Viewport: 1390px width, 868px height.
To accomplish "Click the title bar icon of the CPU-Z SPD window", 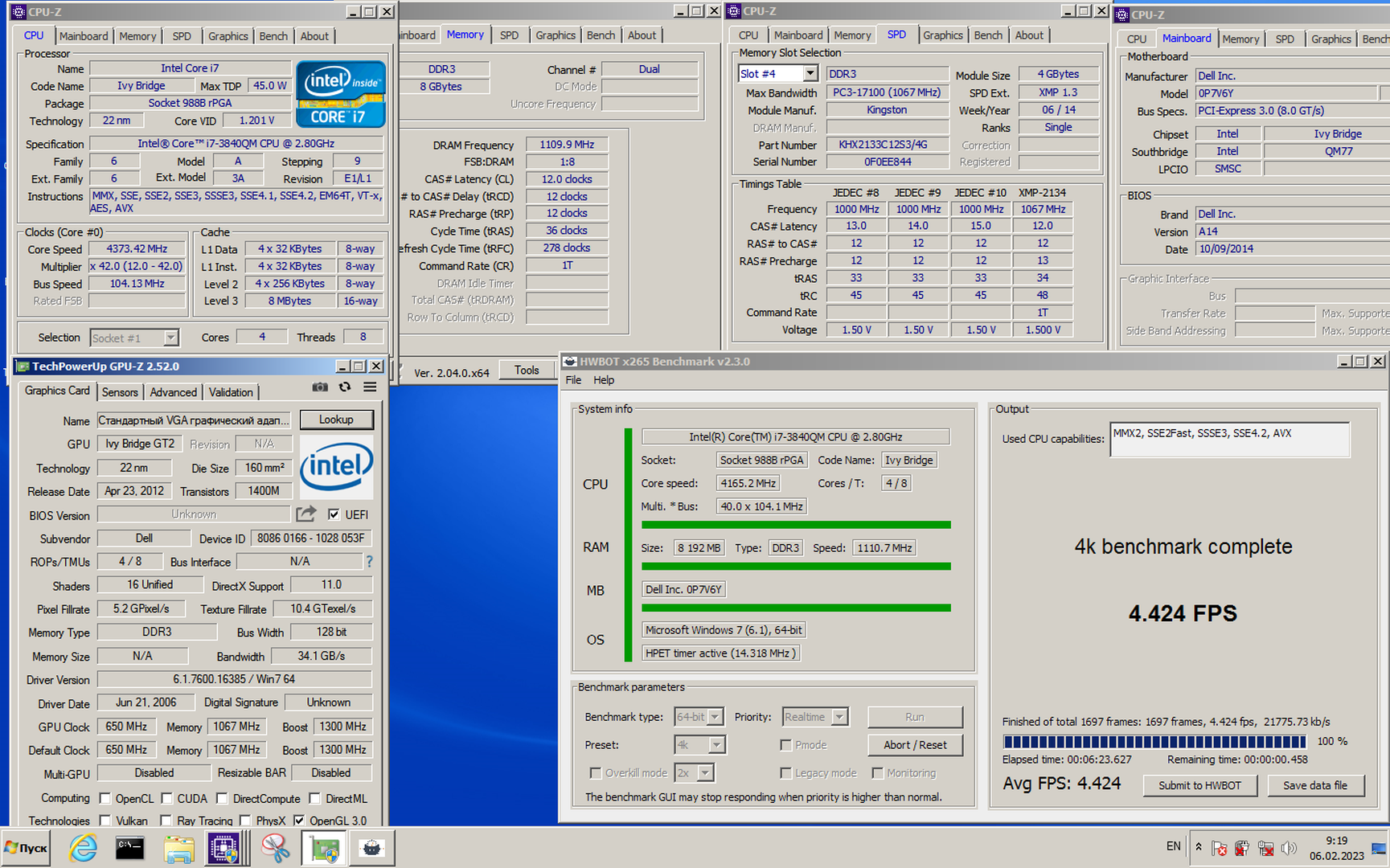I will [733, 11].
